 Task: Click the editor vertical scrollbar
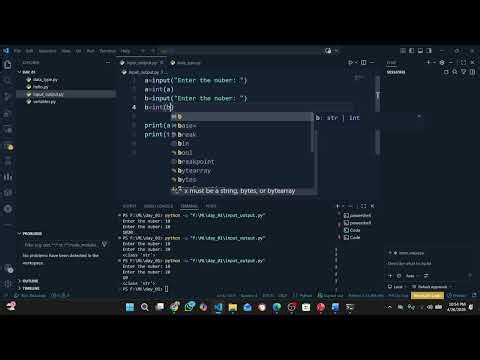pos(377,115)
